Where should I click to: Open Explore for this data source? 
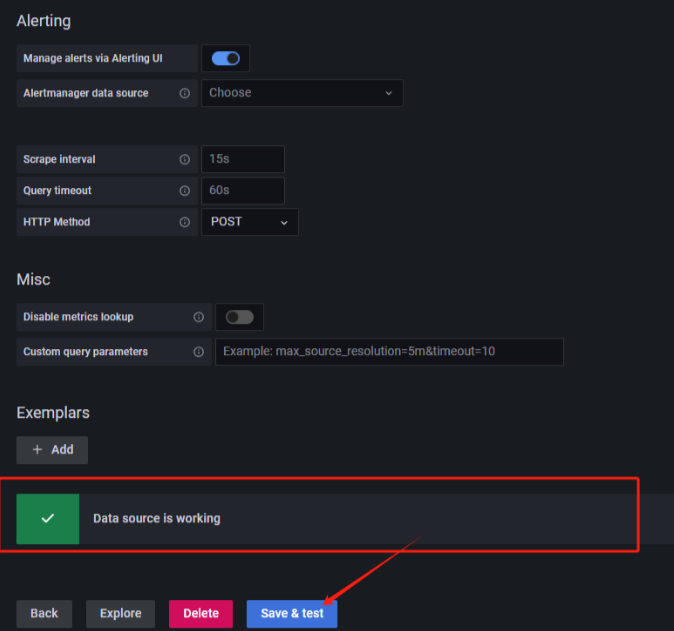(120, 614)
